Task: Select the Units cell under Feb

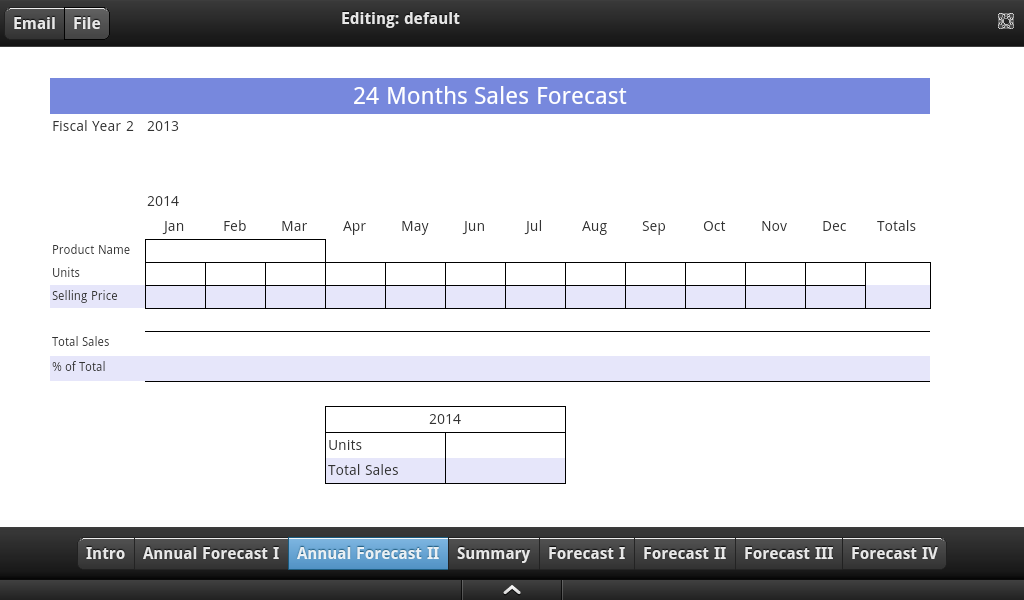Action: (236, 274)
